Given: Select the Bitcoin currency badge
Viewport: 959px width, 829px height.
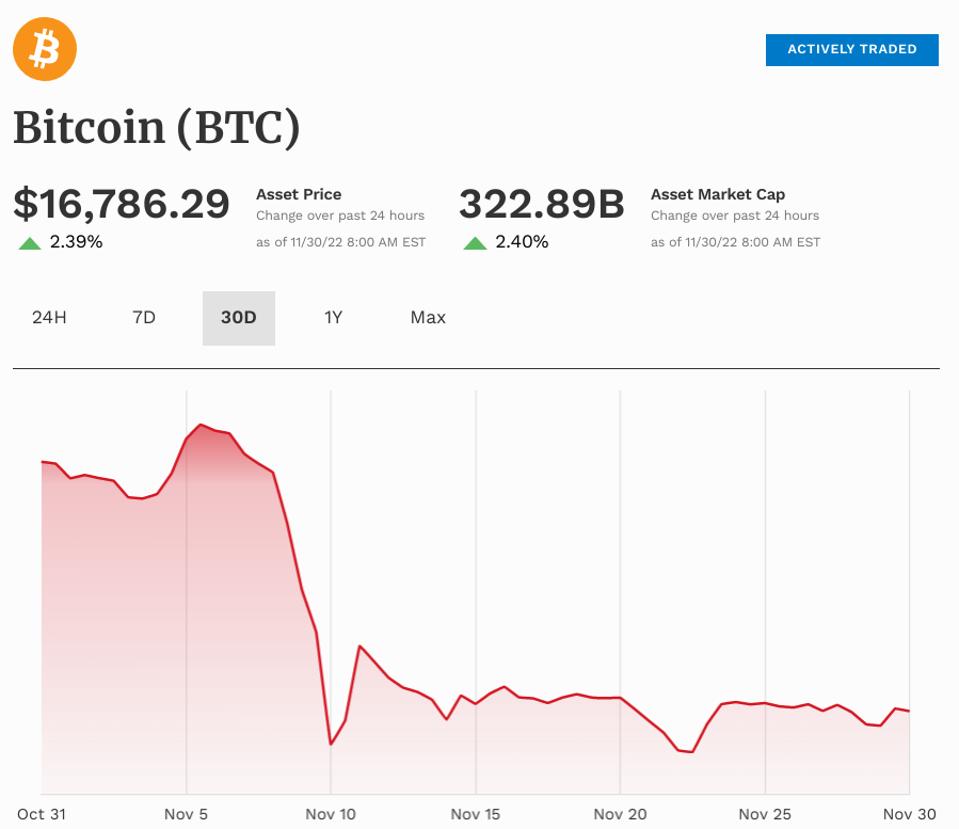Looking at the screenshot, I should (45, 49).
